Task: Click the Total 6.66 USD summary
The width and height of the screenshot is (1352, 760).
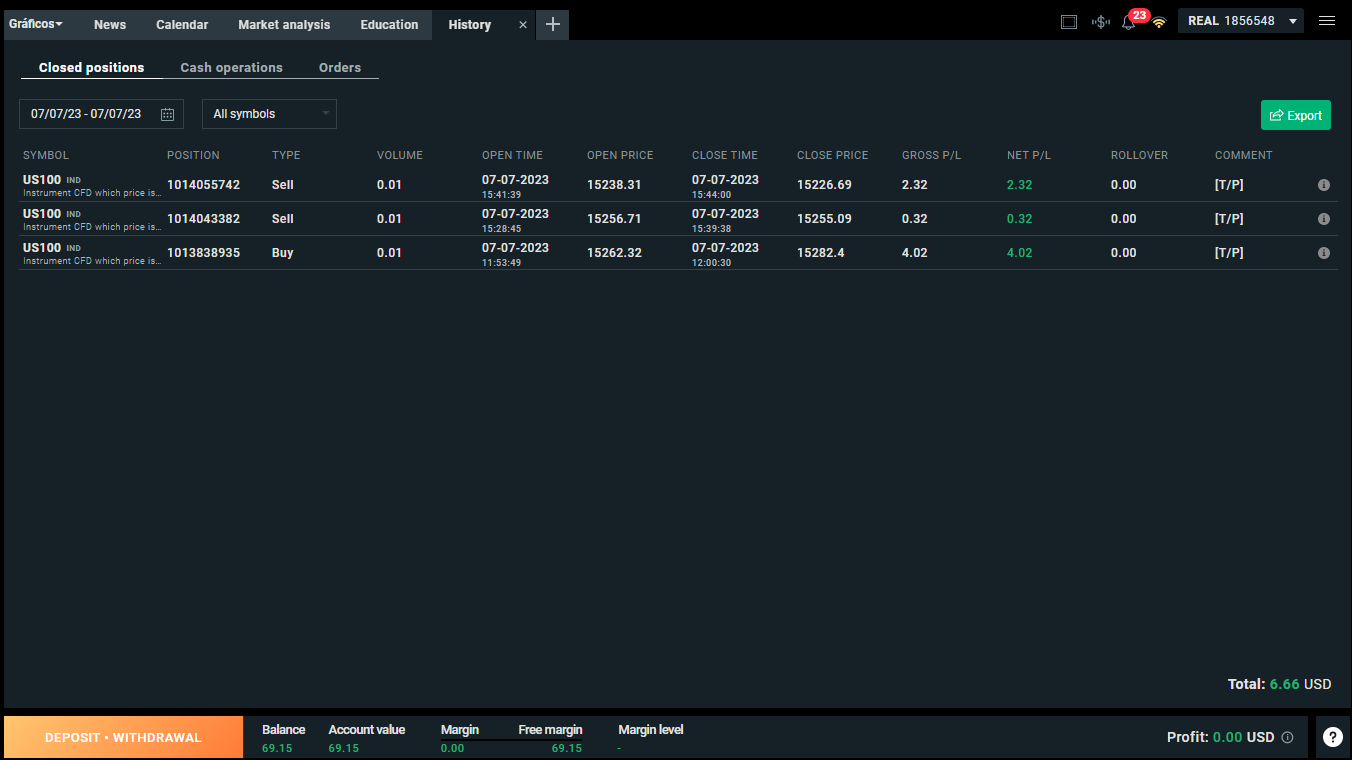Action: coord(1280,685)
